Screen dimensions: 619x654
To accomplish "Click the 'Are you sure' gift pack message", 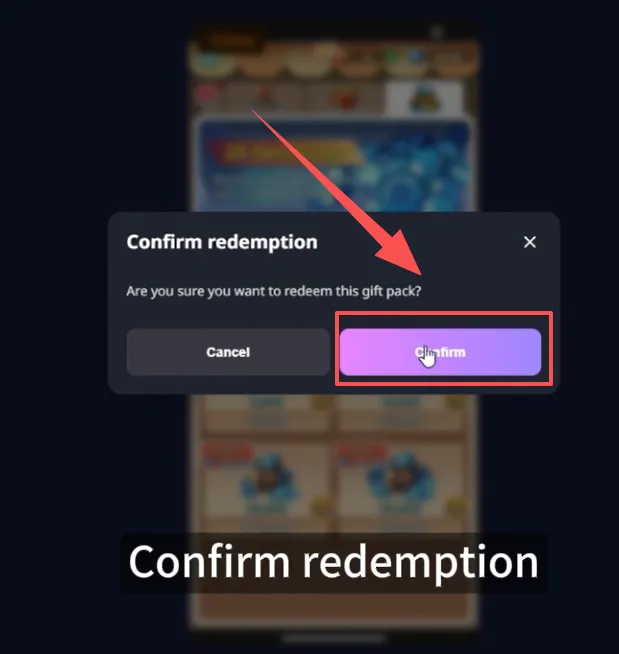I will 274,291.
